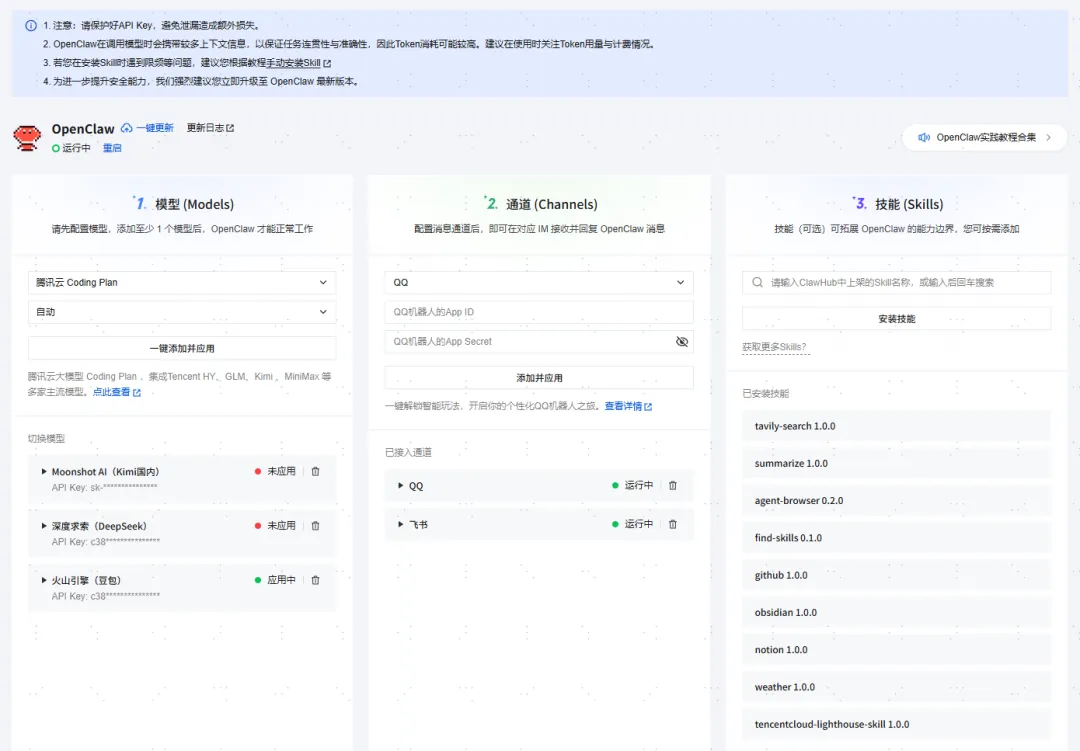Open OpenClaw实践教程合集 tutorial banner

tap(984, 138)
